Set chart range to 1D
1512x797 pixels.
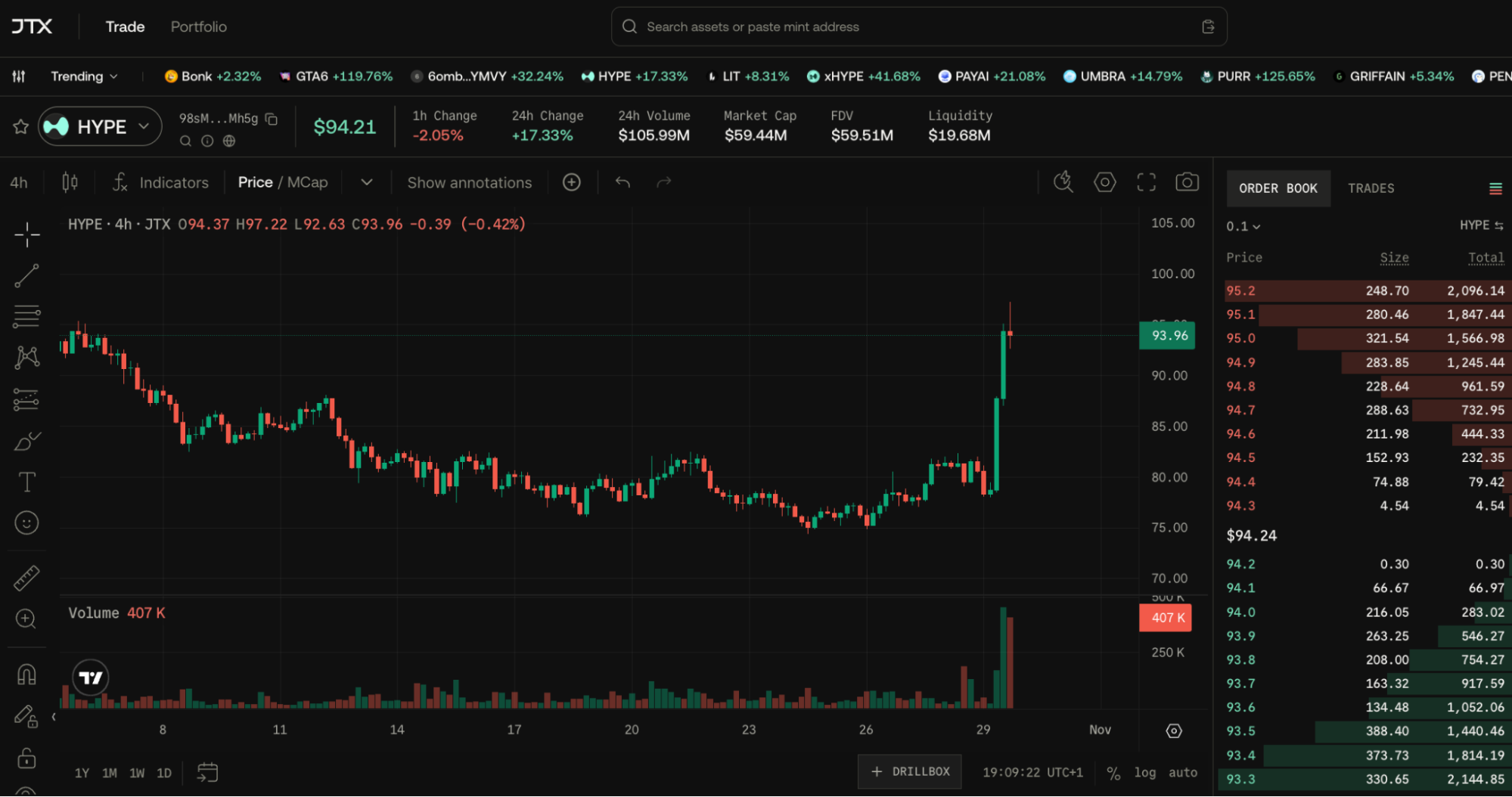(x=164, y=773)
